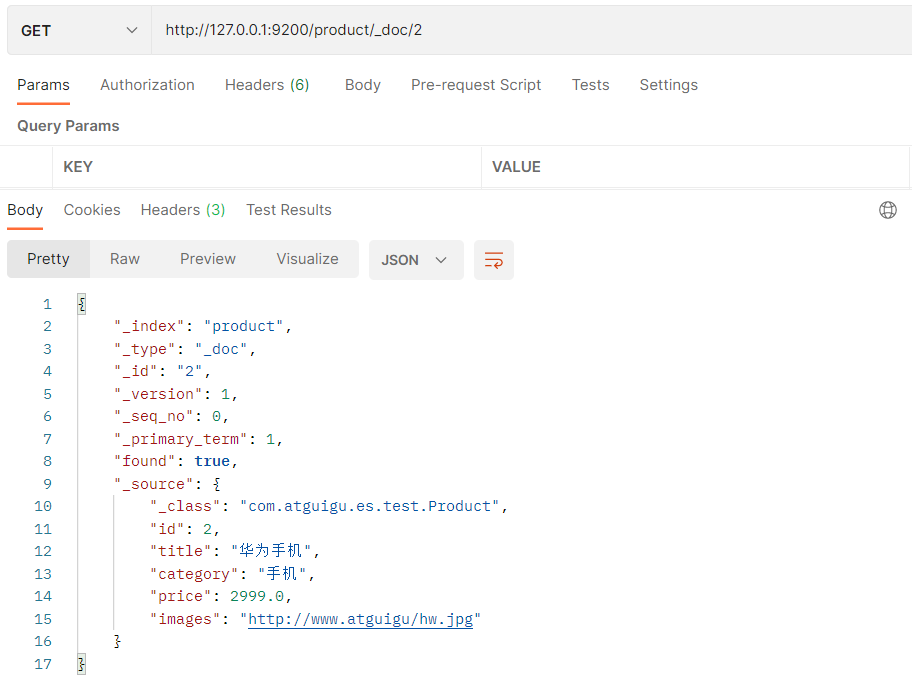Open the response Headers (3) tab
Screen dimensions: 912x679
click(x=183, y=210)
